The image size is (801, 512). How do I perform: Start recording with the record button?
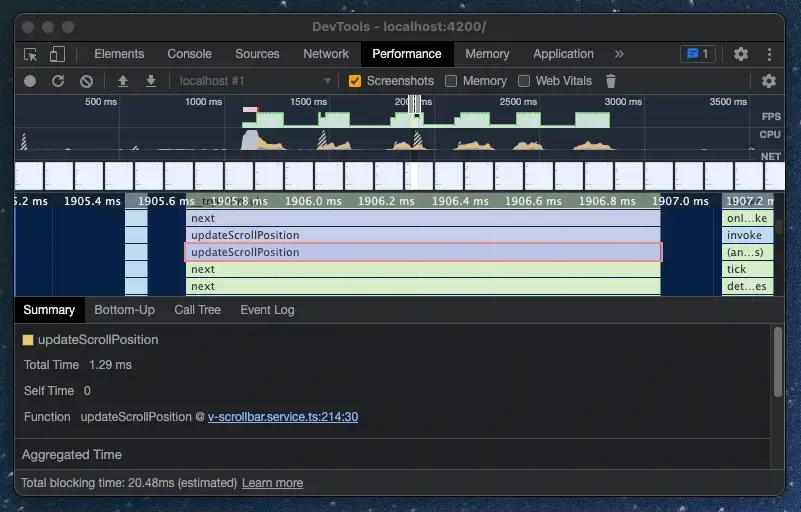[x=30, y=81]
